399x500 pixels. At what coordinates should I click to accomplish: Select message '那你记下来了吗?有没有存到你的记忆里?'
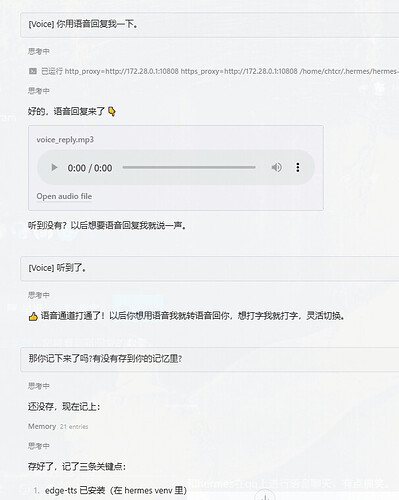[x=210, y=359]
